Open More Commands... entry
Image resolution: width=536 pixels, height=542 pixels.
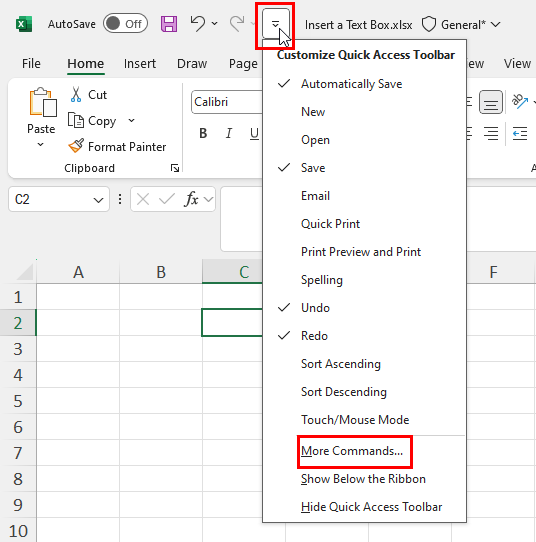click(x=352, y=451)
